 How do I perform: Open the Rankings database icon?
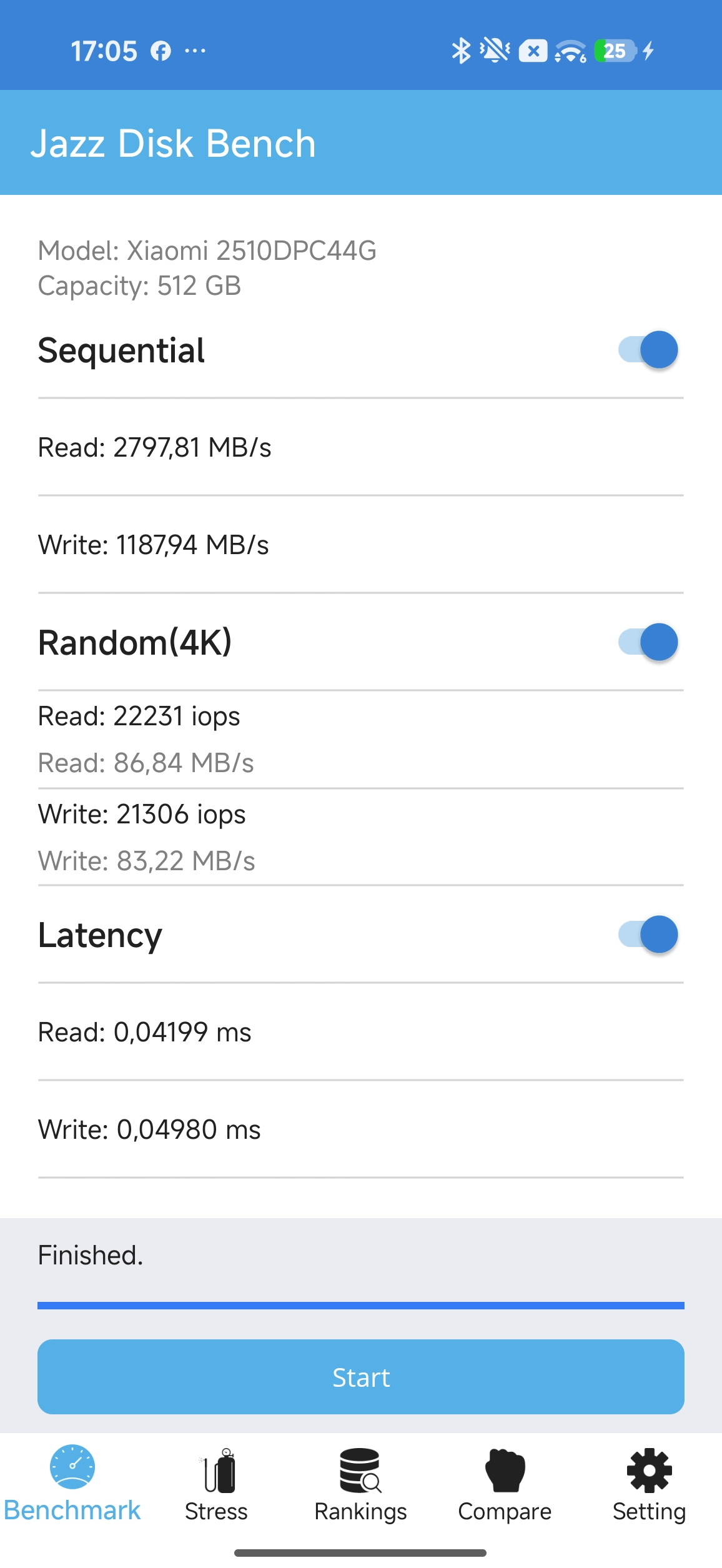(360, 1471)
